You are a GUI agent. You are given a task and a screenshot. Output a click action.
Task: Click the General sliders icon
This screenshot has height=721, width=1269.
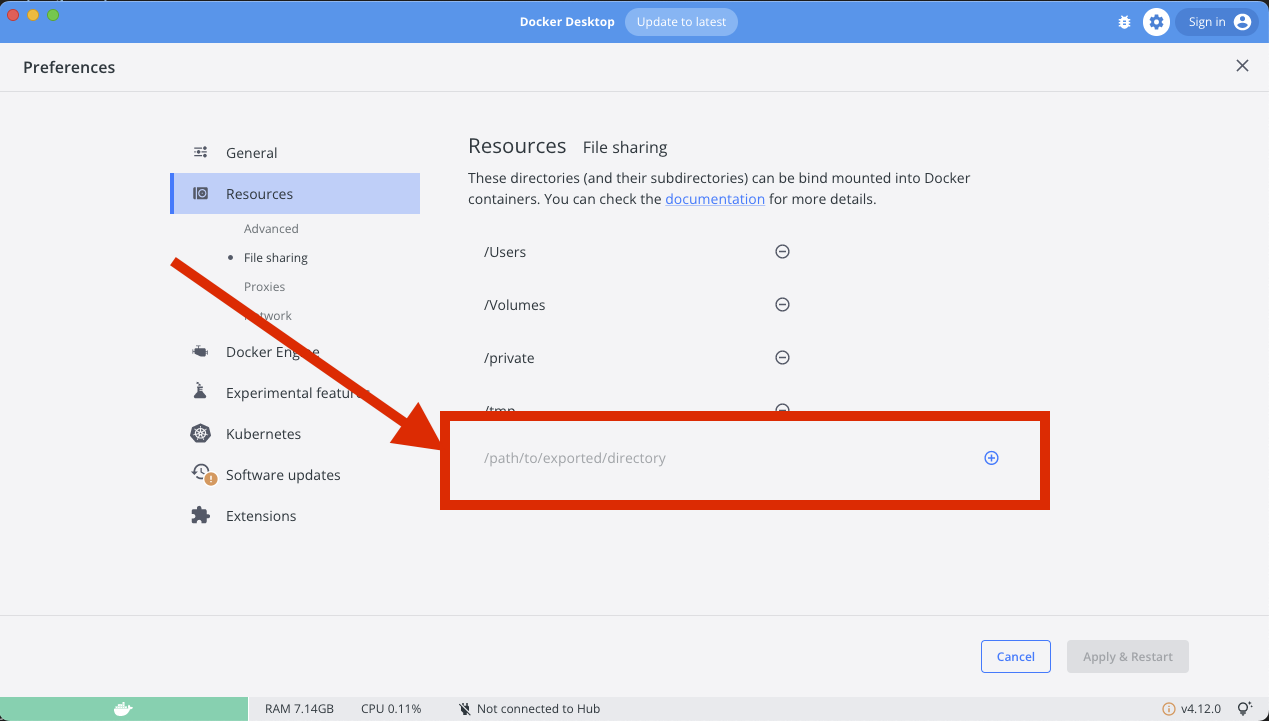(x=200, y=153)
